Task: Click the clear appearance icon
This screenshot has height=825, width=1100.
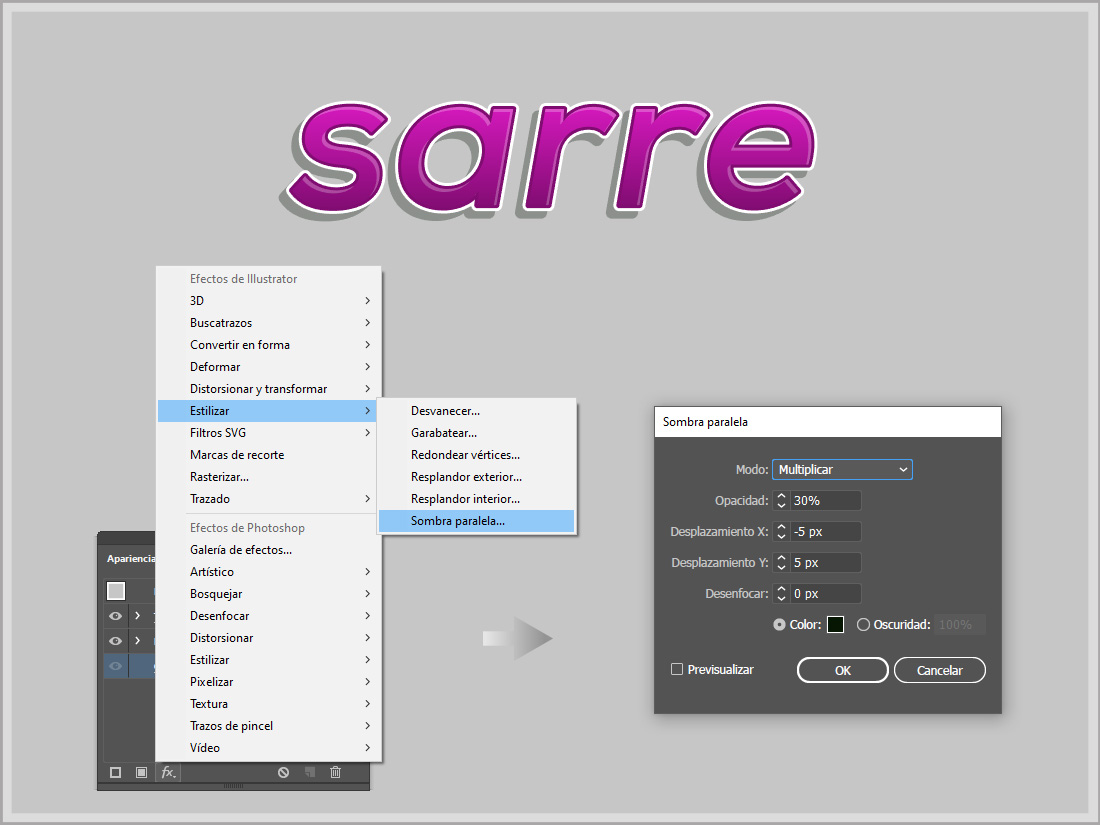Action: [x=284, y=772]
